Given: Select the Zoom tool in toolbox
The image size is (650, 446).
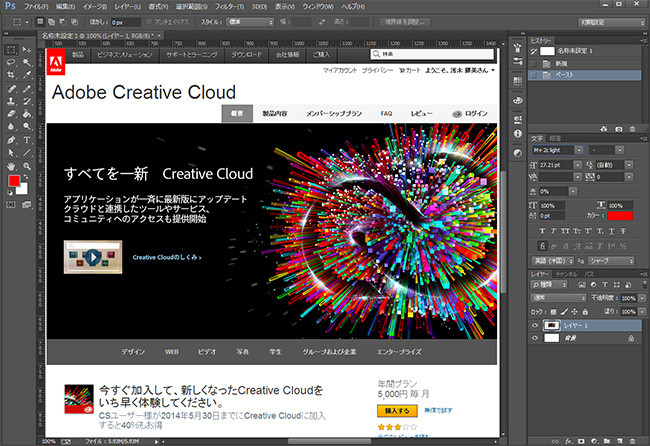Looking at the screenshot, I should click(x=27, y=166).
